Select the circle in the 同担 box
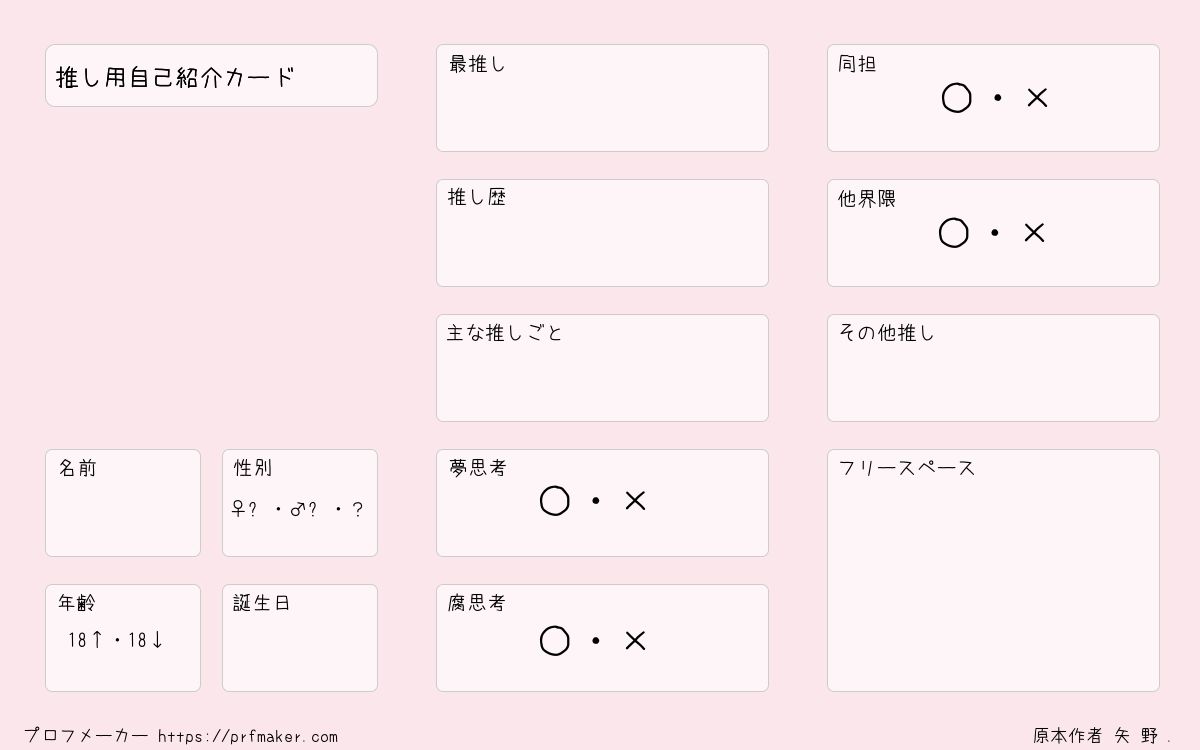The height and width of the screenshot is (750, 1200). click(956, 98)
